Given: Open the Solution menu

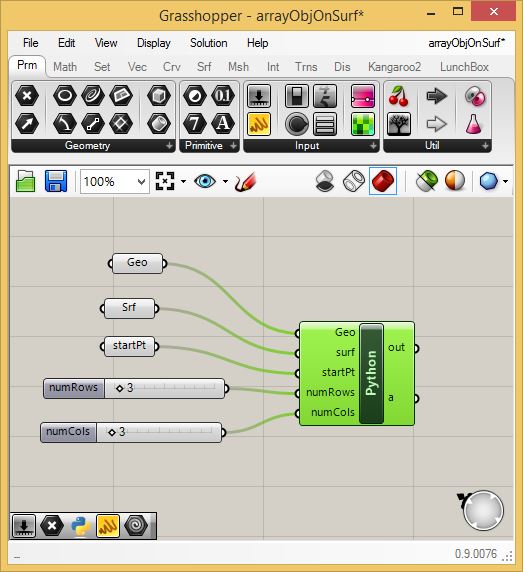Looking at the screenshot, I should pos(208,43).
